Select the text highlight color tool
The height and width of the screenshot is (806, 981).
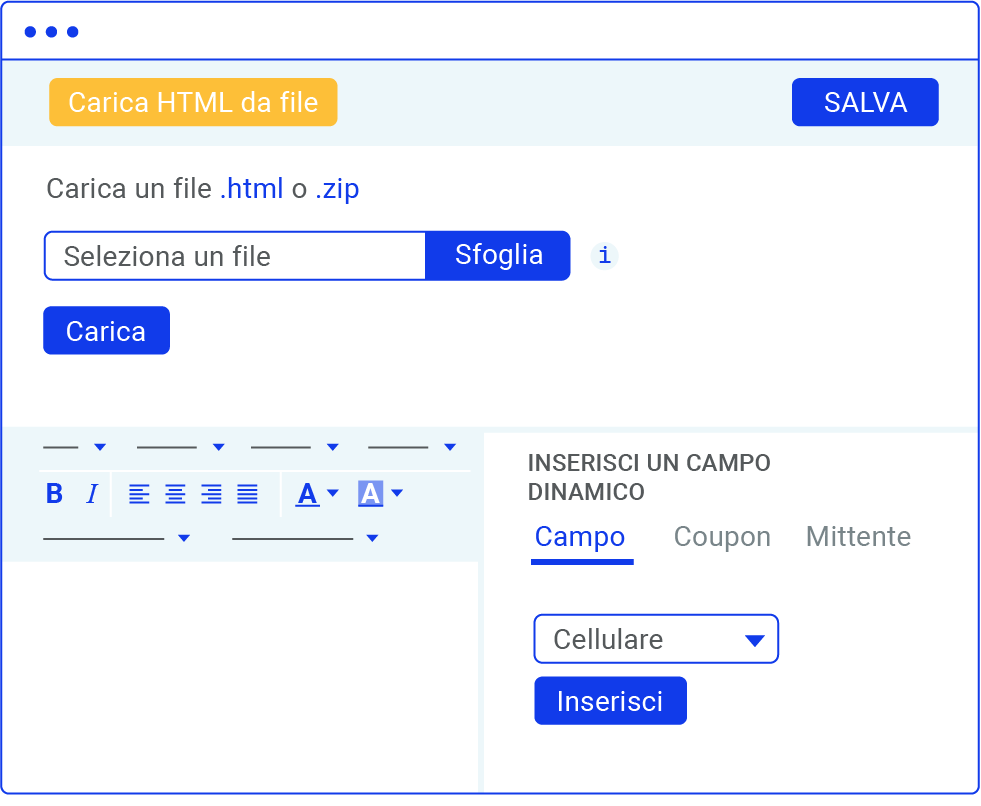(x=371, y=493)
